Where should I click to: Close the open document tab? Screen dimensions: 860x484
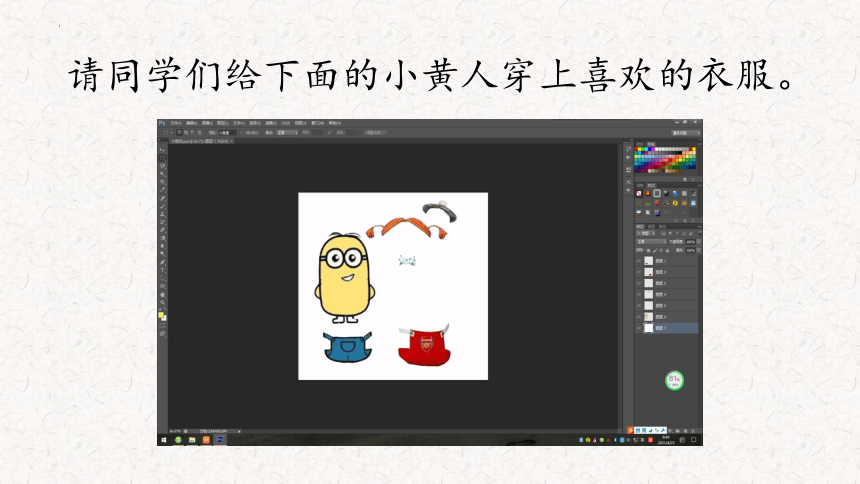[x=231, y=141]
